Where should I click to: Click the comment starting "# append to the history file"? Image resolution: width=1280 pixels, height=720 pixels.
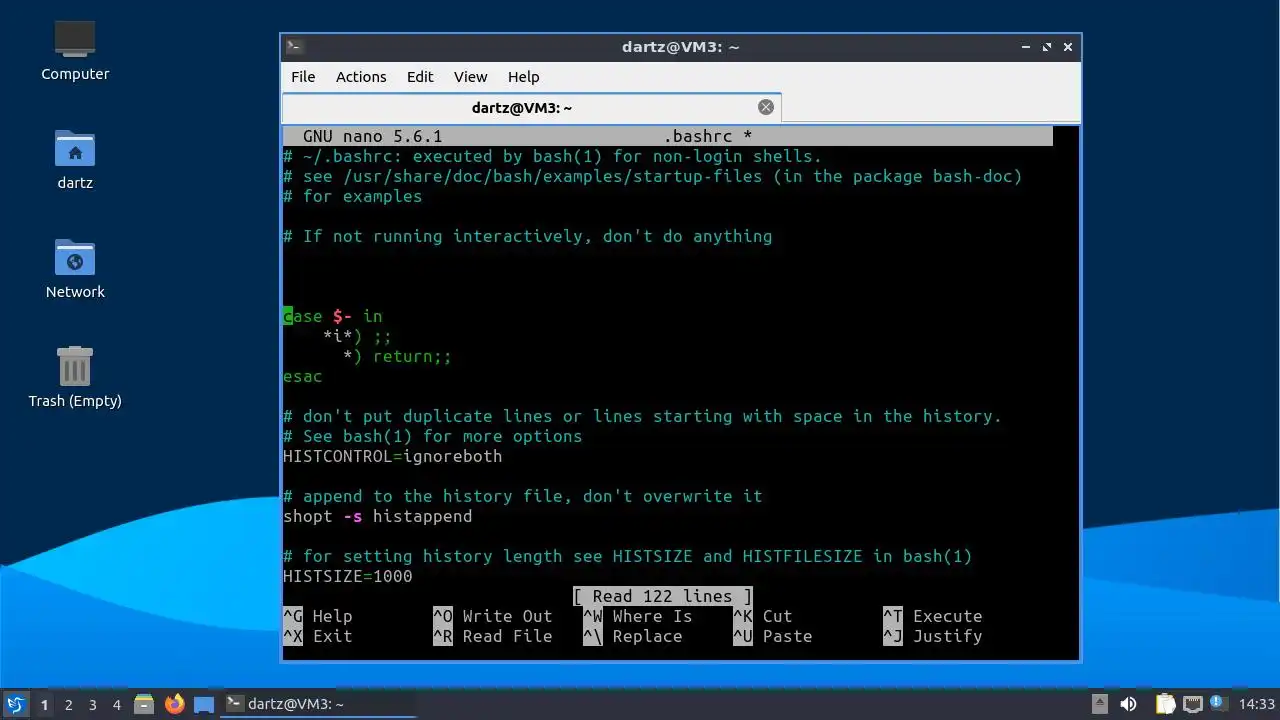(523, 496)
